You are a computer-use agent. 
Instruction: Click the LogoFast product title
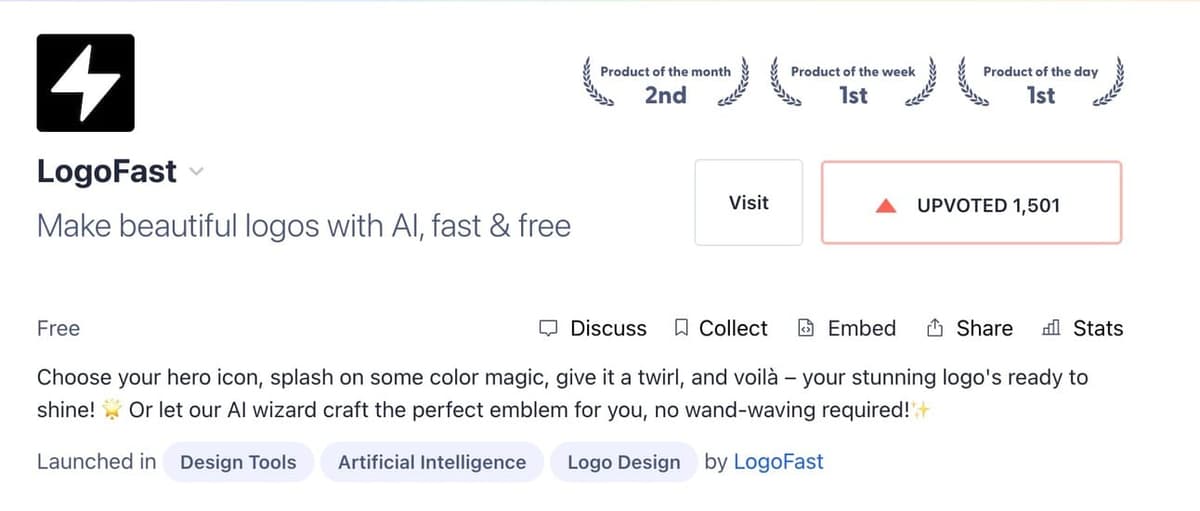(107, 172)
